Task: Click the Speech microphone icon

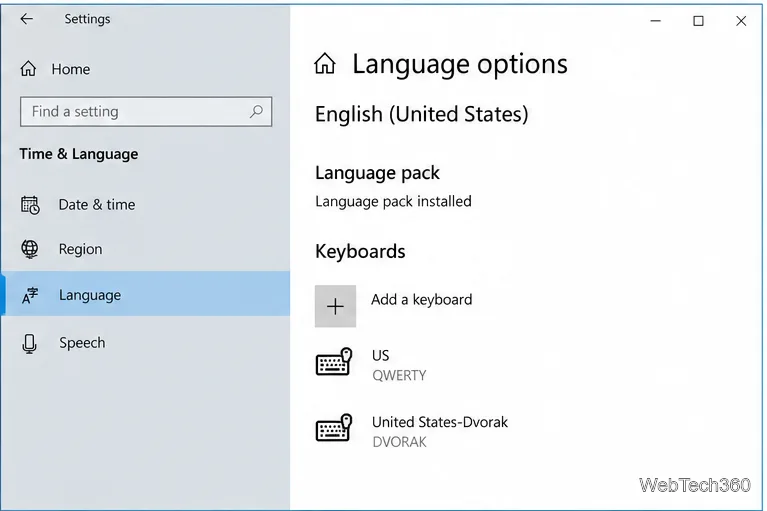Action: pyautogui.click(x=29, y=343)
